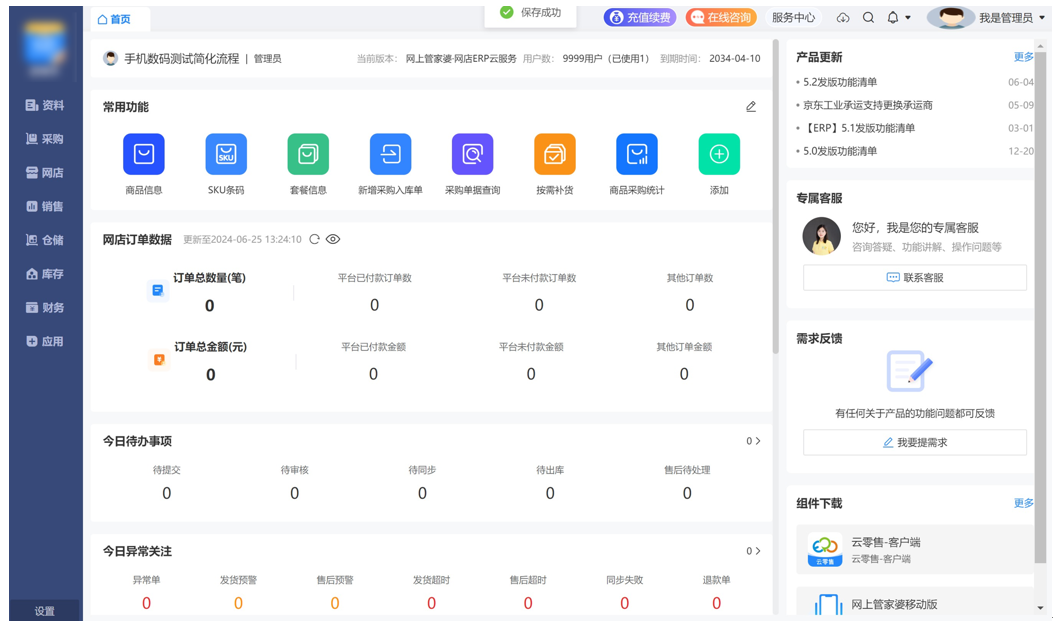Open the 采购 sidebar menu

click(x=45, y=139)
